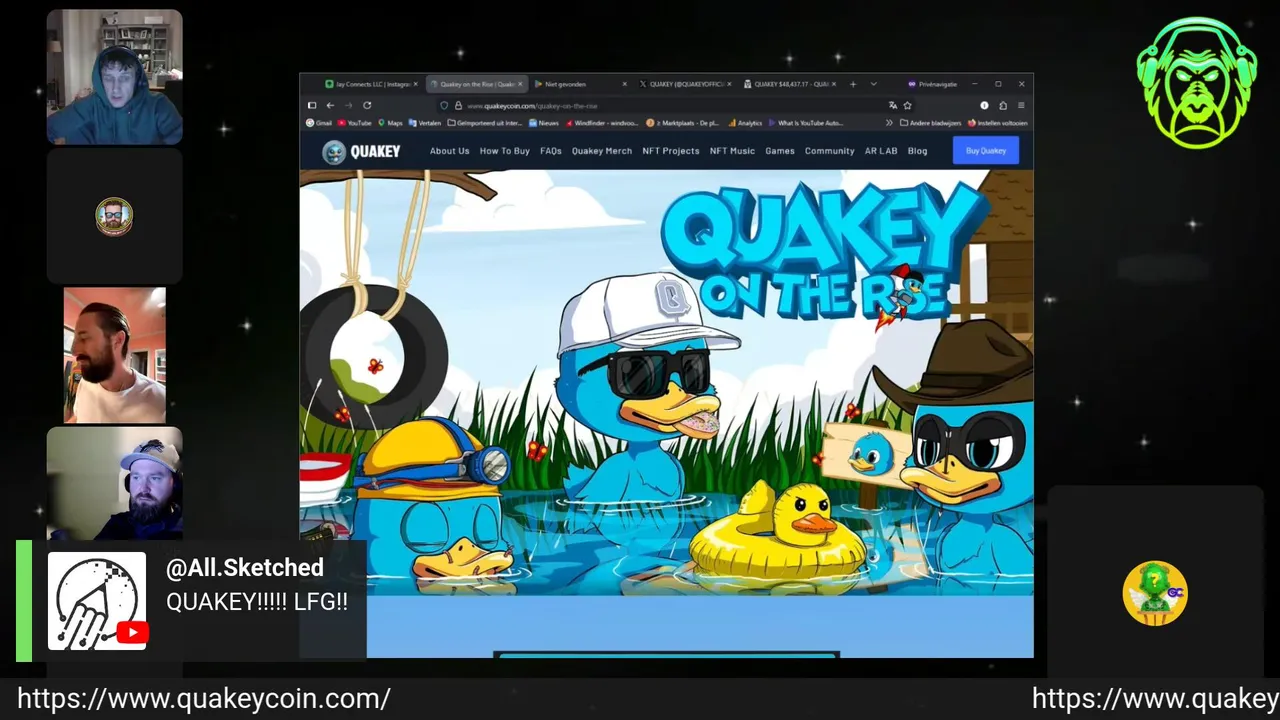
Task: Open How To Buy page
Action: pos(504,151)
